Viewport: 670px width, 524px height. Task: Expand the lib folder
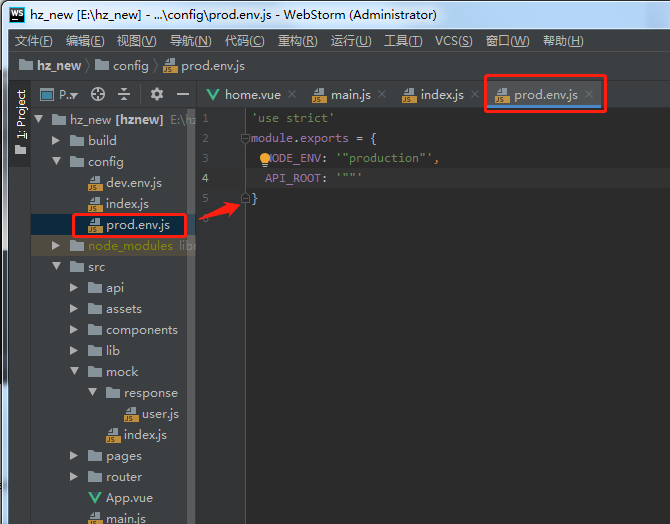click(74, 350)
